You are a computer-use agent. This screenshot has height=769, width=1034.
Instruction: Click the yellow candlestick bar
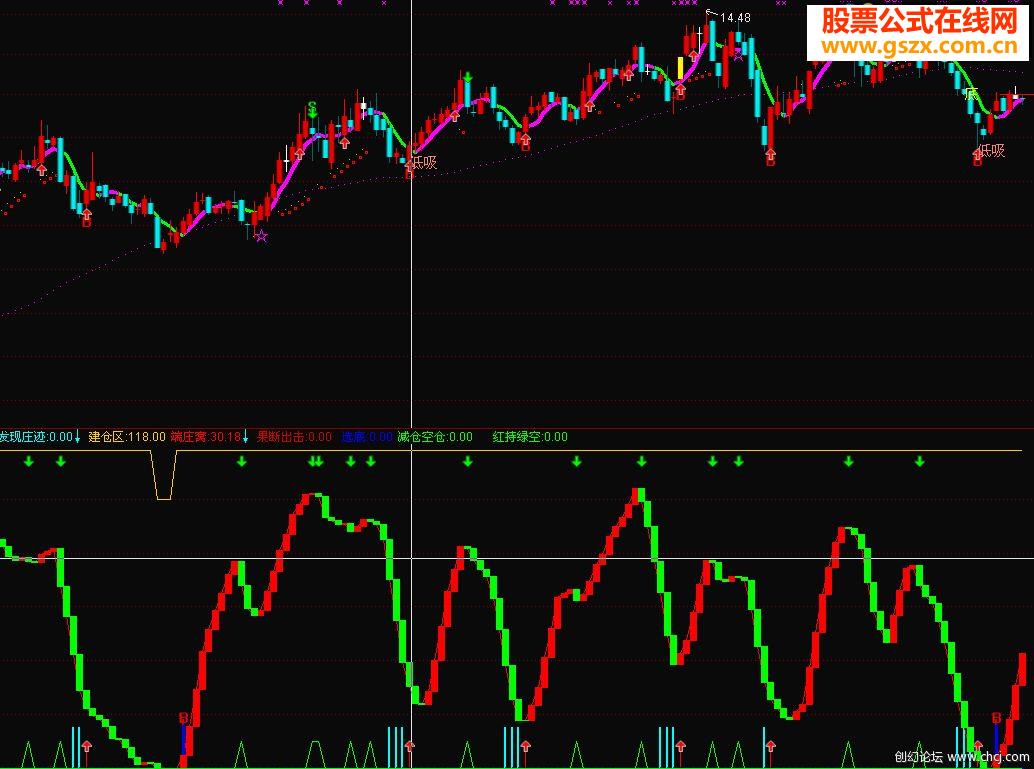pos(681,70)
